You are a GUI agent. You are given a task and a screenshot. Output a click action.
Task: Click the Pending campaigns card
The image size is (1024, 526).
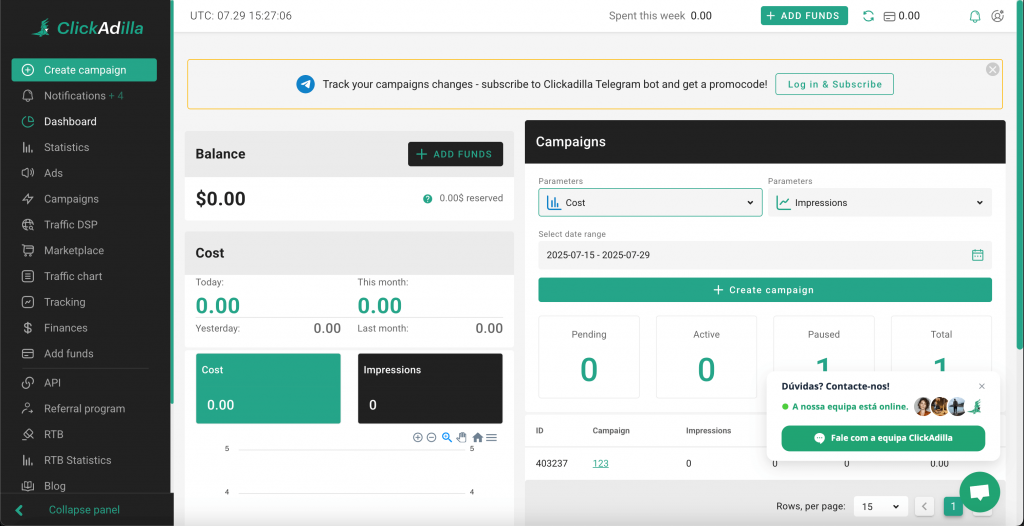(589, 357)
